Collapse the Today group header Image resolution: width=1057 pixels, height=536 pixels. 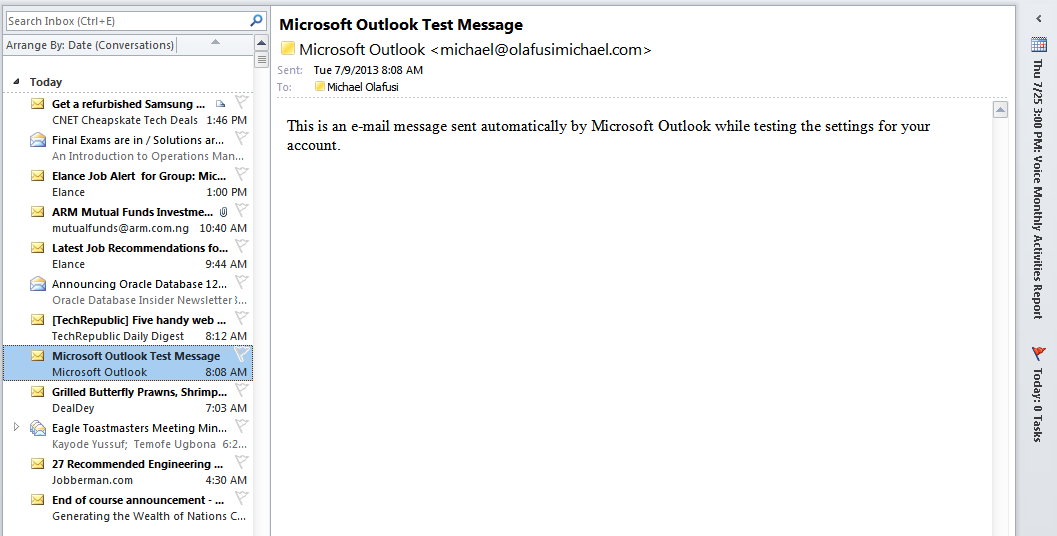point(17,82)
